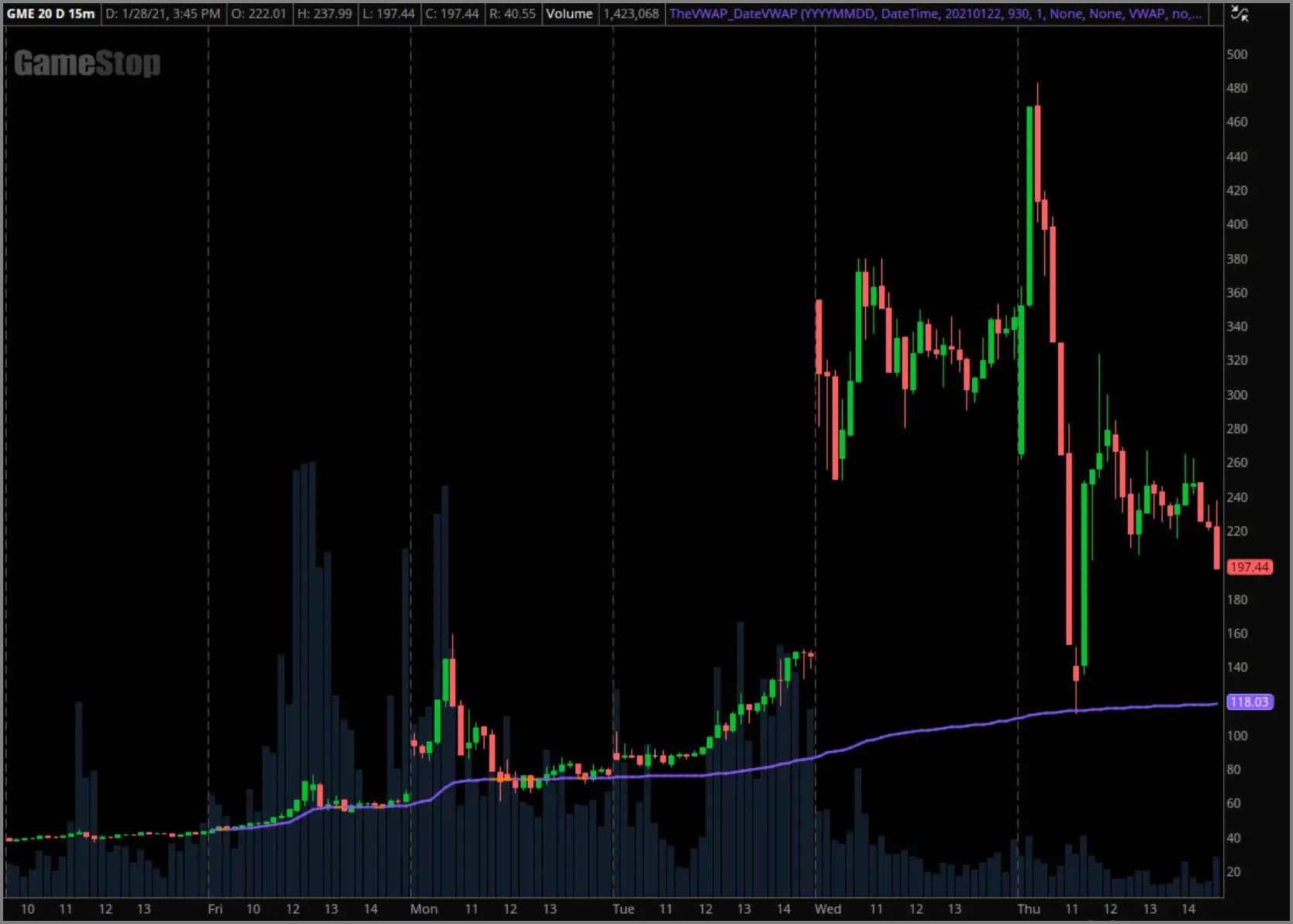Click the 280 price axis label
1293x924 pixels.
1237,429
